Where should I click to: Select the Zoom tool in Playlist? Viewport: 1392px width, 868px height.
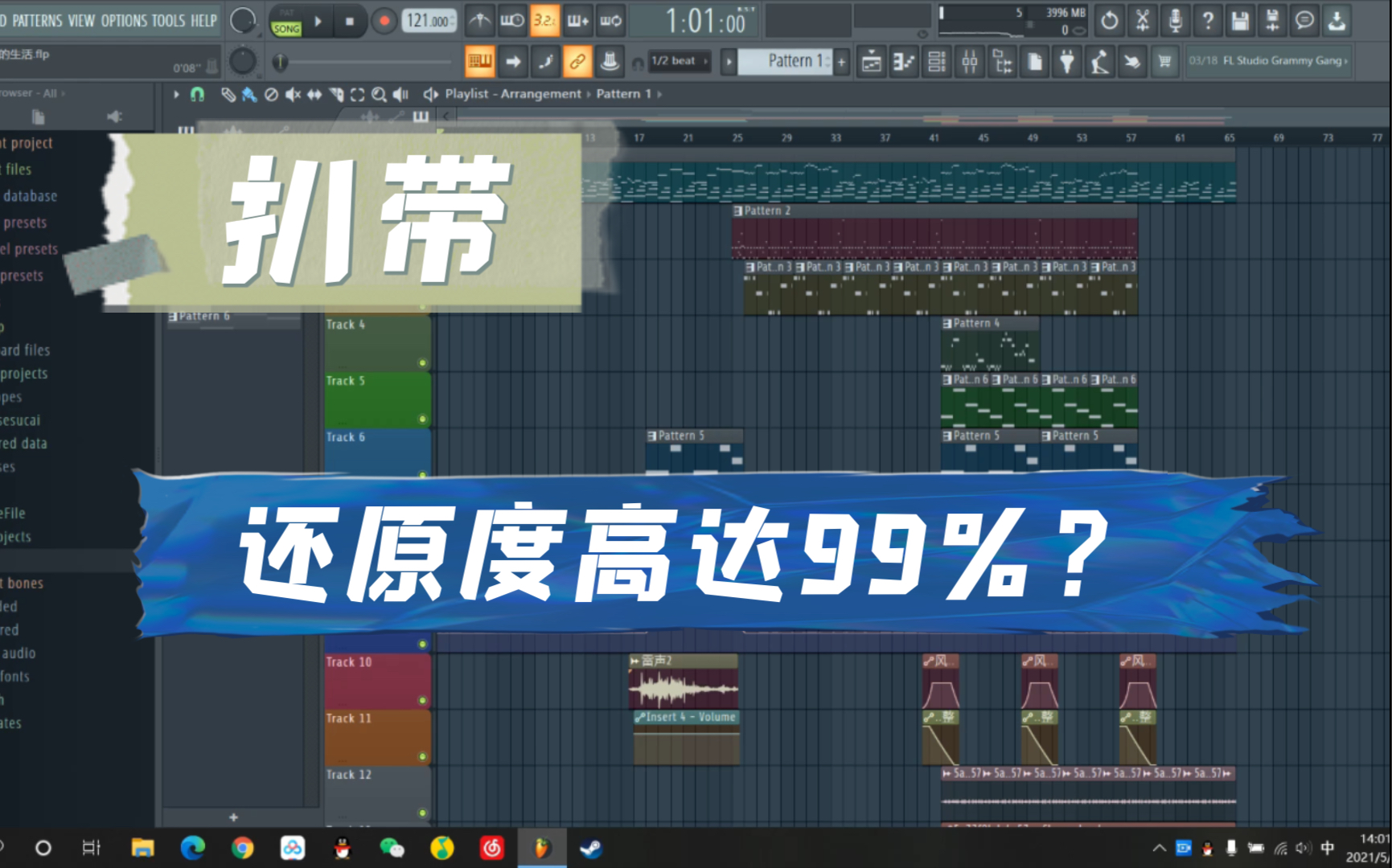pyautogui.click(x=379, y=95)
